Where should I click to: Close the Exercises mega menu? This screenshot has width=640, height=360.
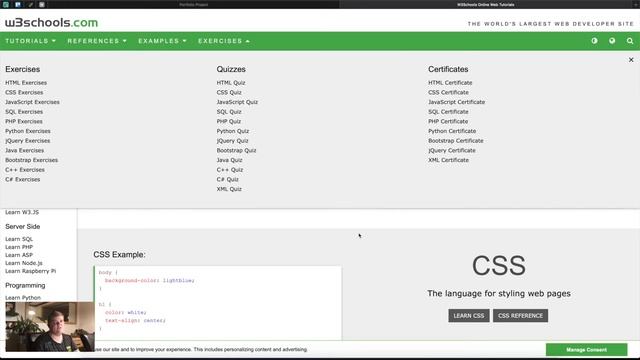(631, 60)
